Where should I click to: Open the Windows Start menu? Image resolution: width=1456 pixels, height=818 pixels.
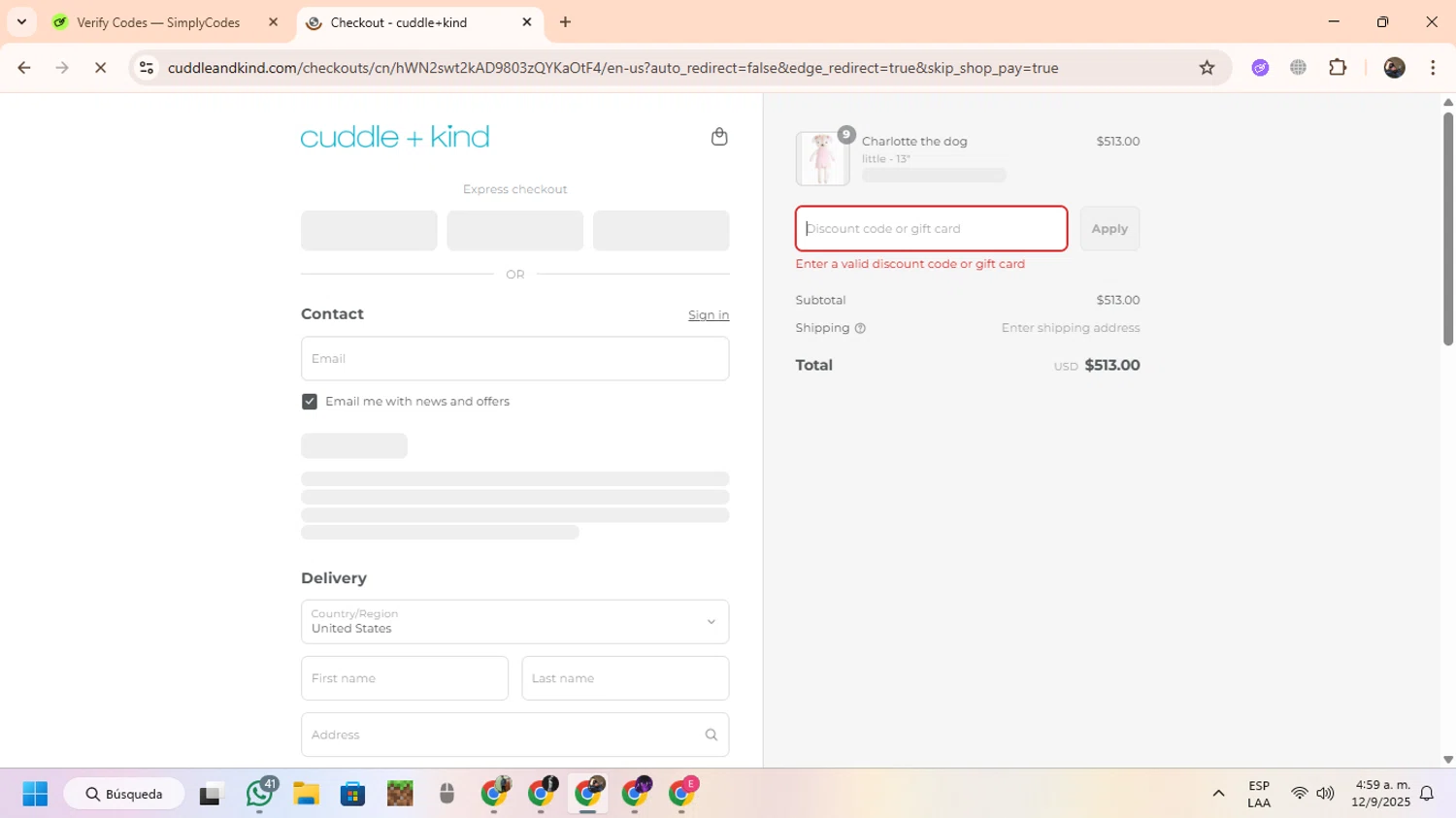point(35,794)
